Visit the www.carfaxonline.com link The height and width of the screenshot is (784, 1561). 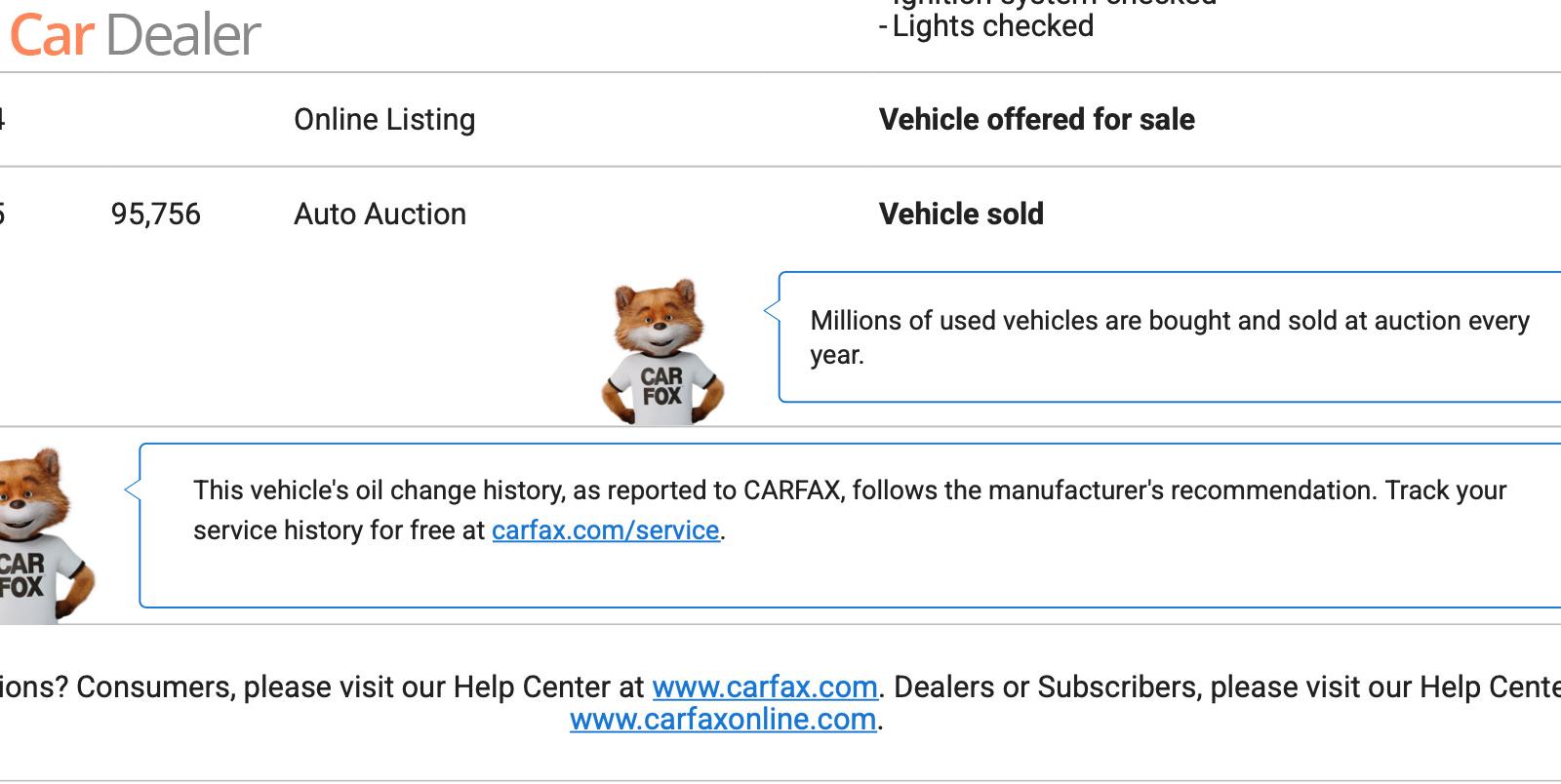point(722,720)
